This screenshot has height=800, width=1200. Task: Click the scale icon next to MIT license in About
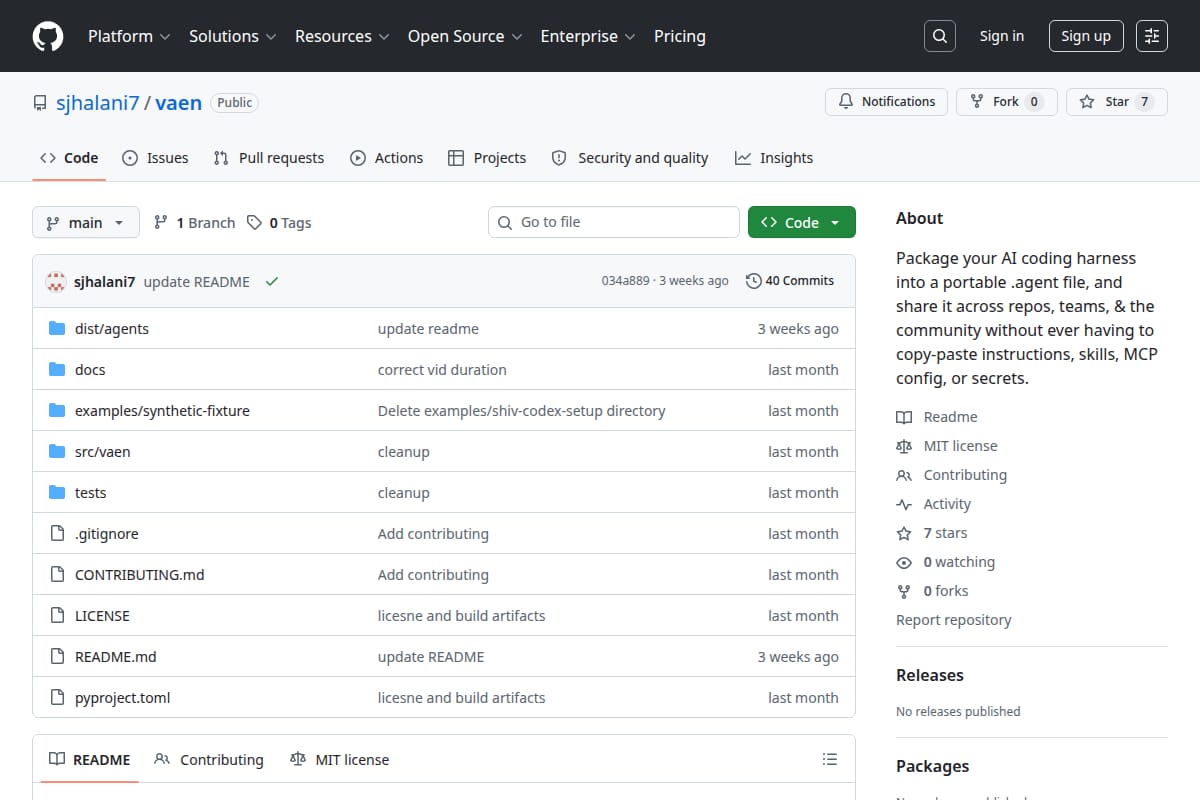pyautogui.click(x=904, y=446)
